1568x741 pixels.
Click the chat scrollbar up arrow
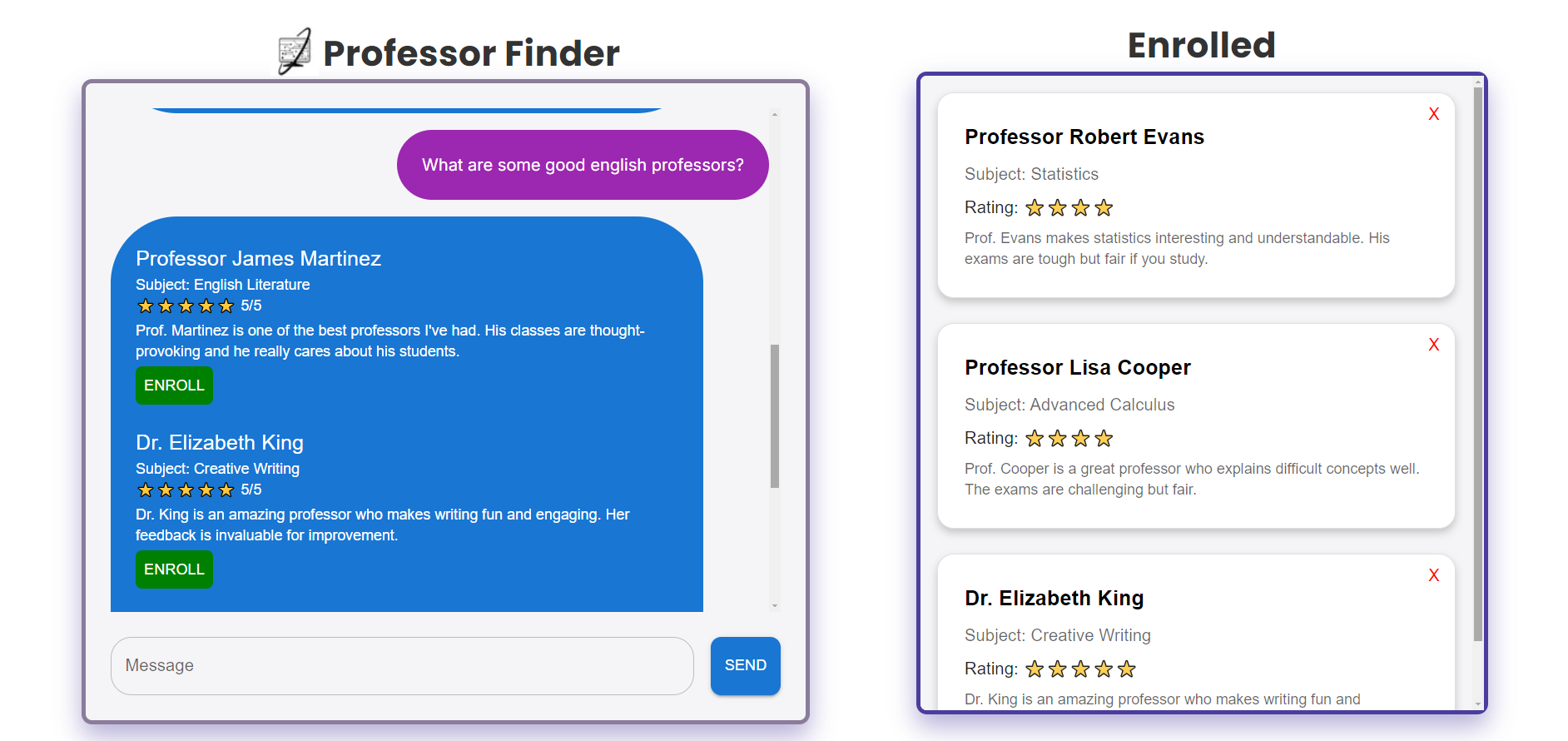coord(775,114)
